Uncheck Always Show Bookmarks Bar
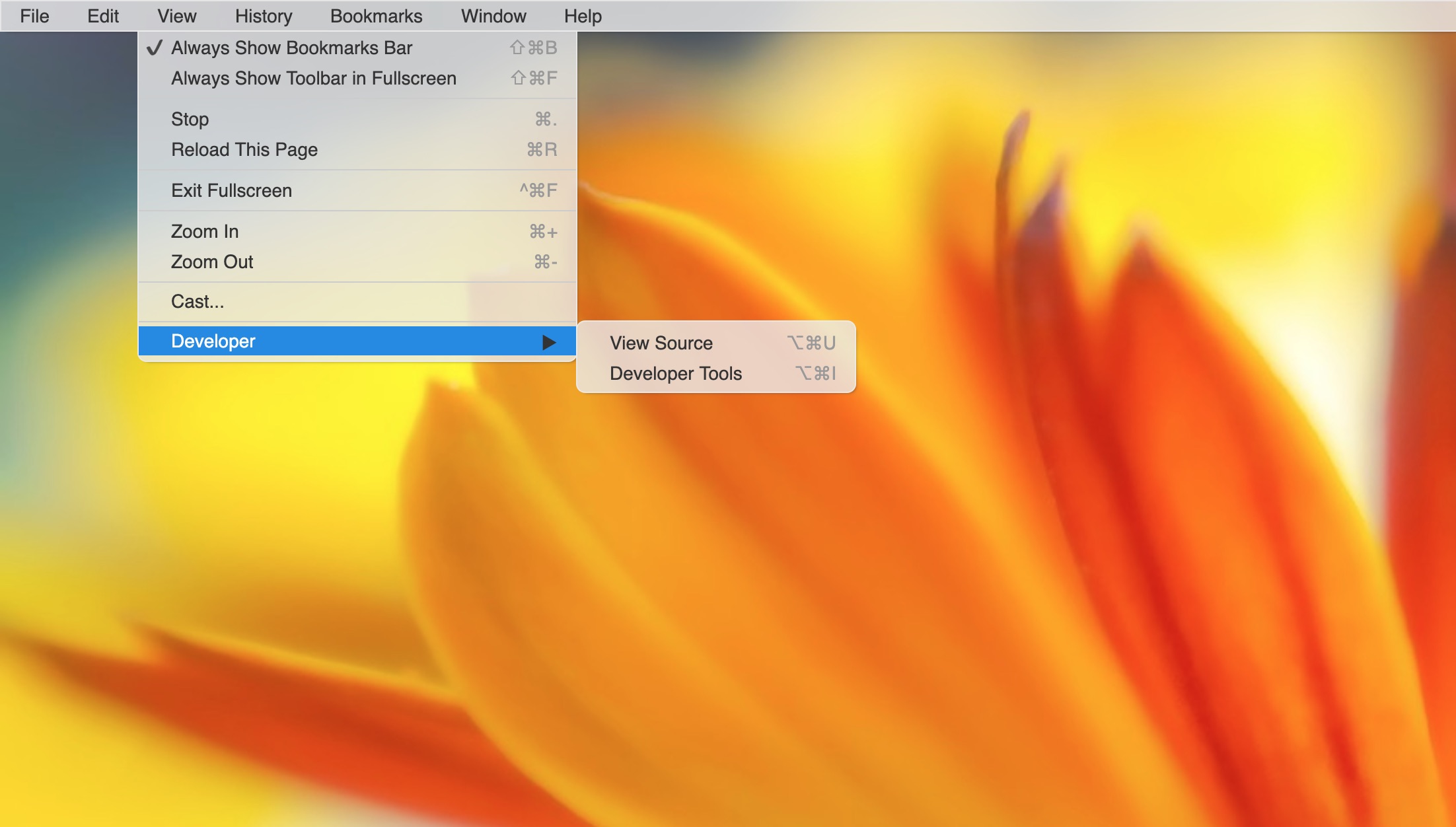The height and width of the screenshot is (827, 1456). click(x=291, y=48)
